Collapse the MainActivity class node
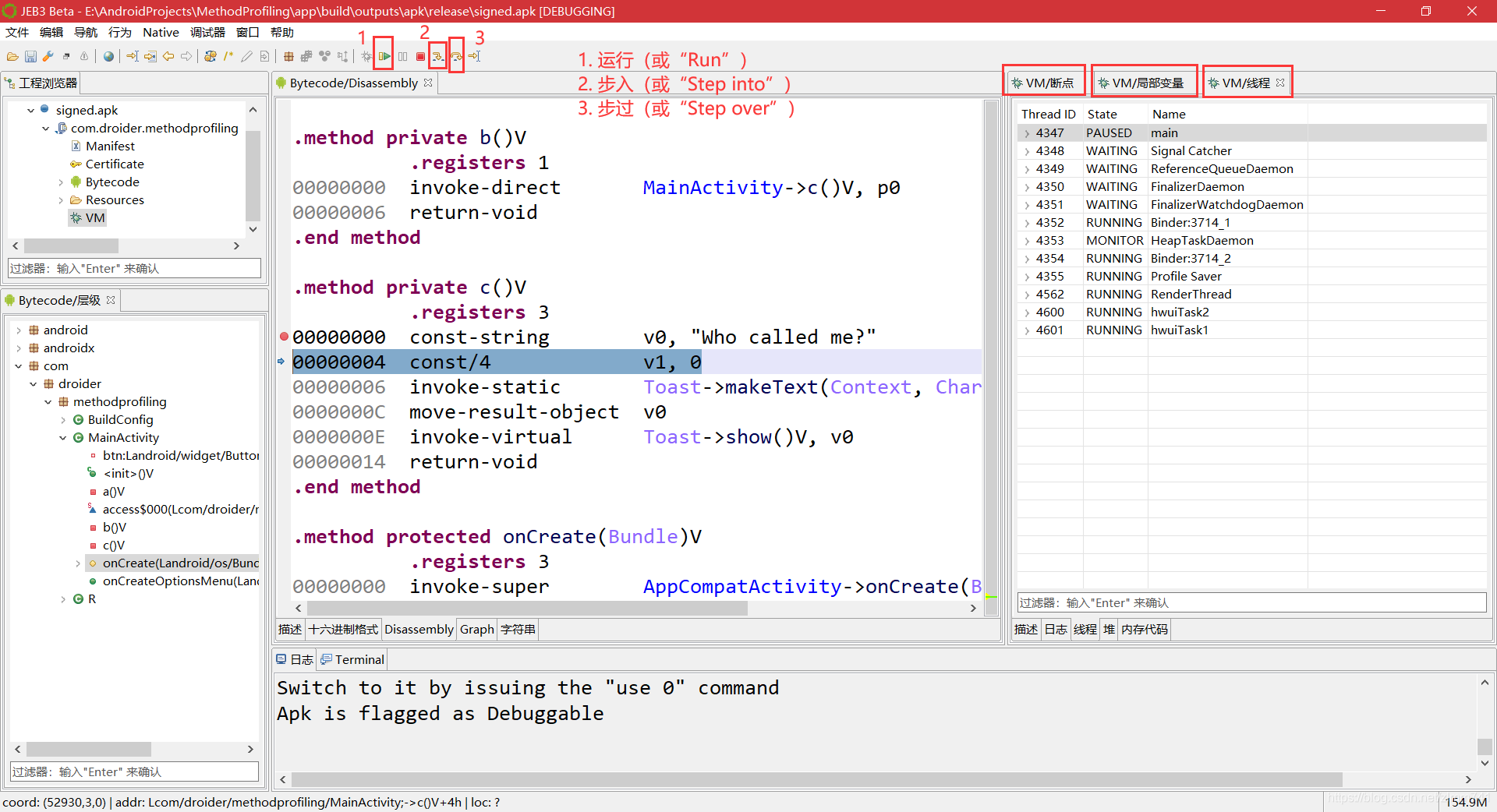 (x=63, y=438)
